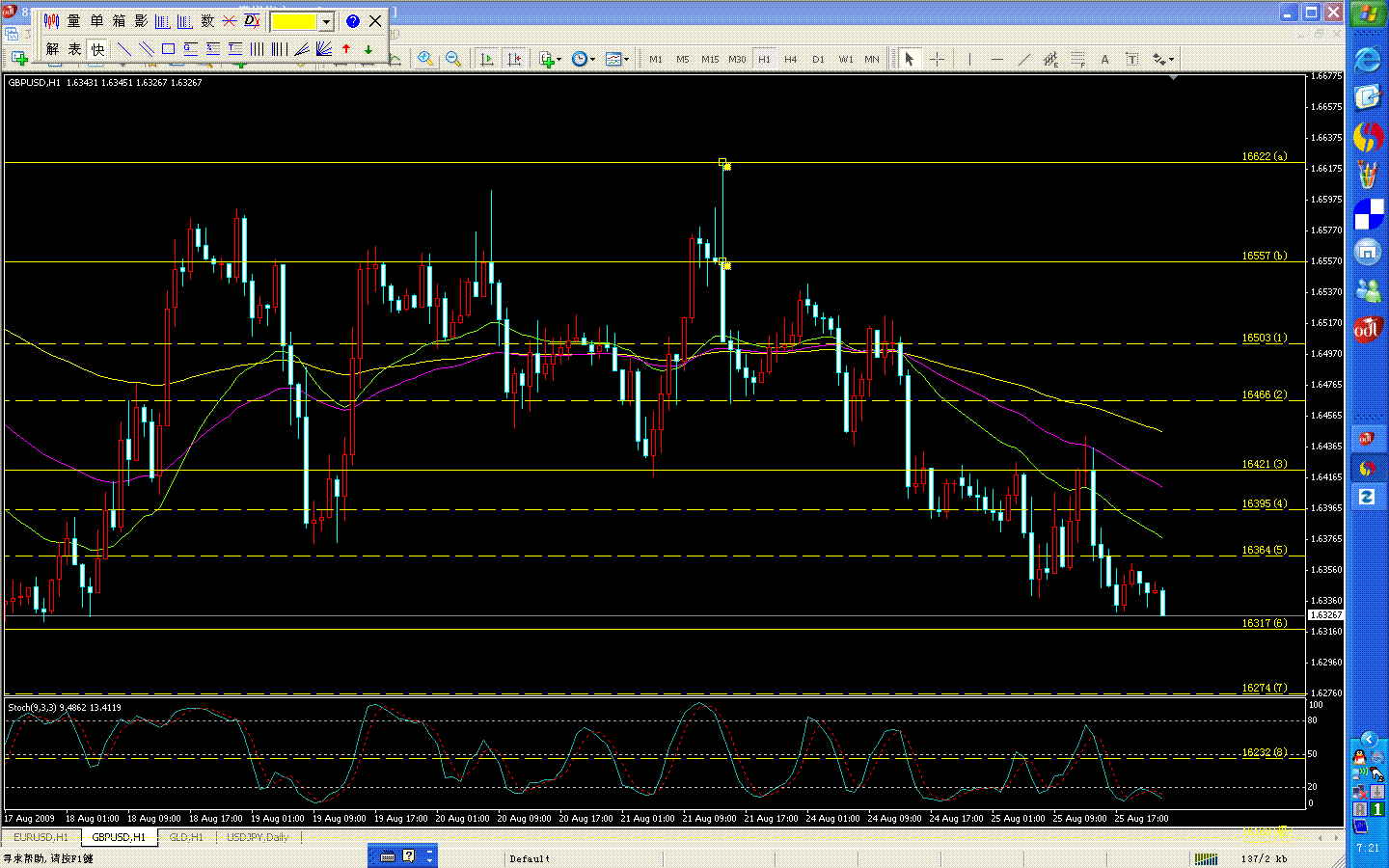Open the arrows objects dropdown

tap(1163, 59)
